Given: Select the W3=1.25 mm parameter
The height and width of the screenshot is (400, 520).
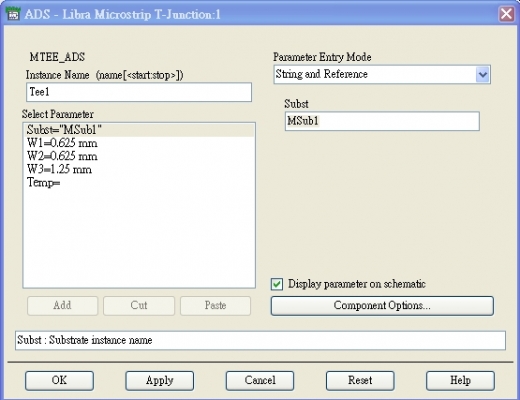Looking at the screenshot, I should [138, 169].
